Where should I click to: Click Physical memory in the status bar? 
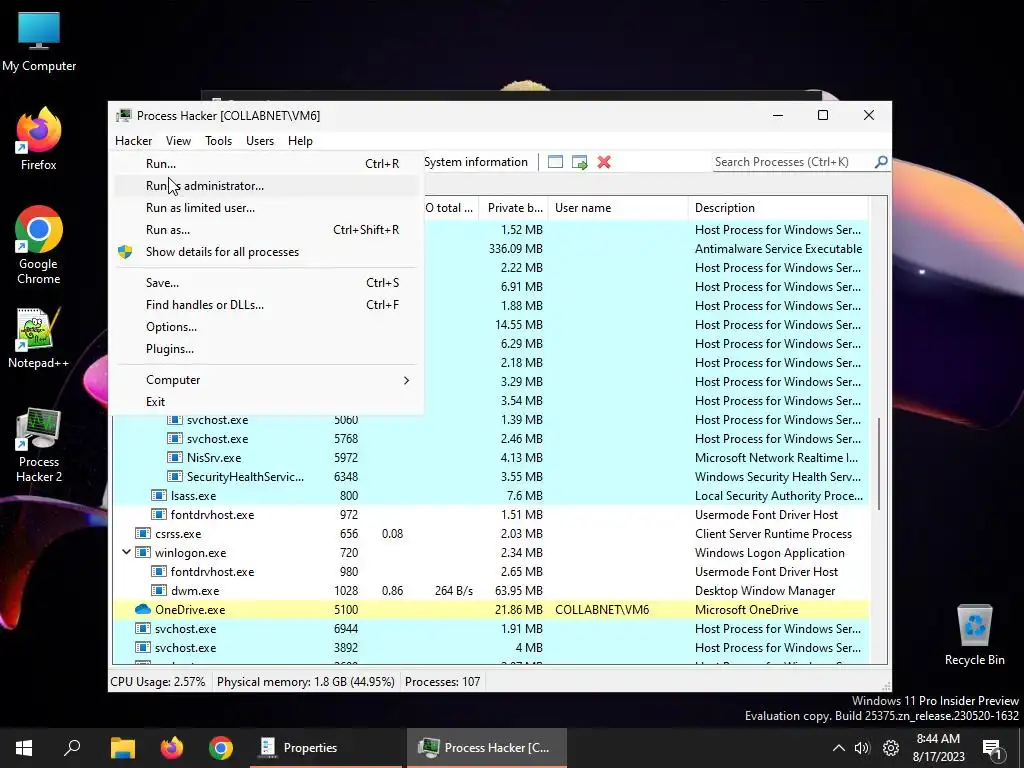coord(306,682)
